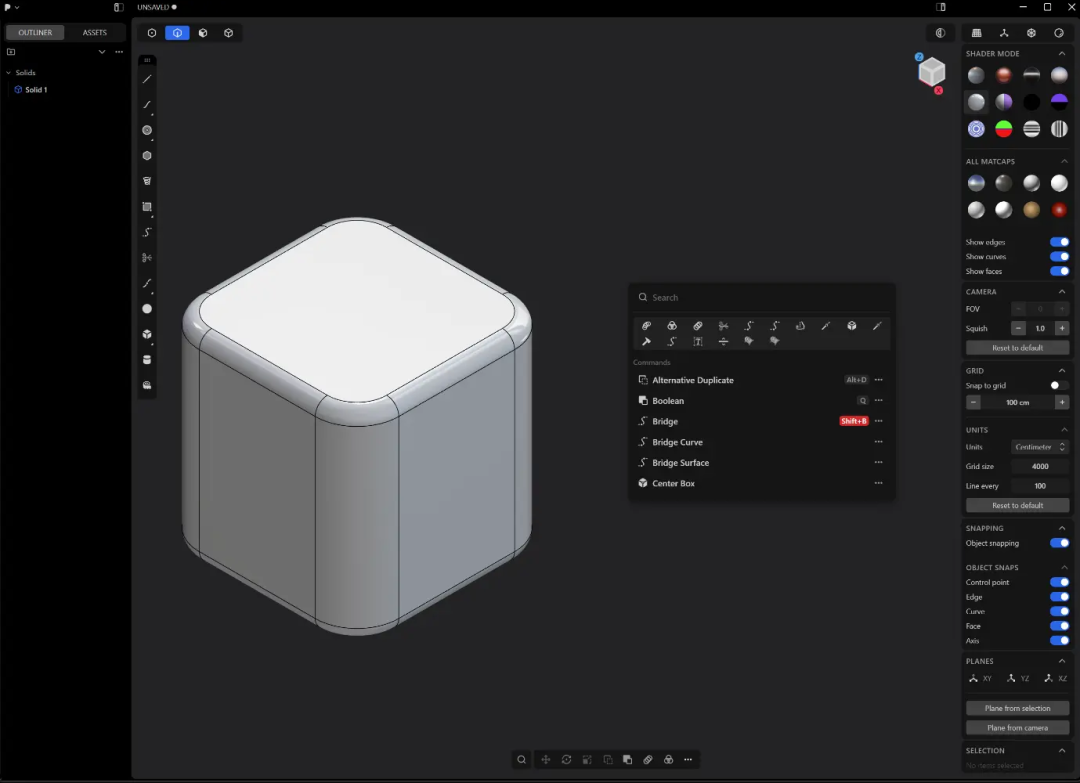Toggle Show edges in shader panel
The height and width of the screenshot is (783, 1080).
click(x=1059, y=241)
